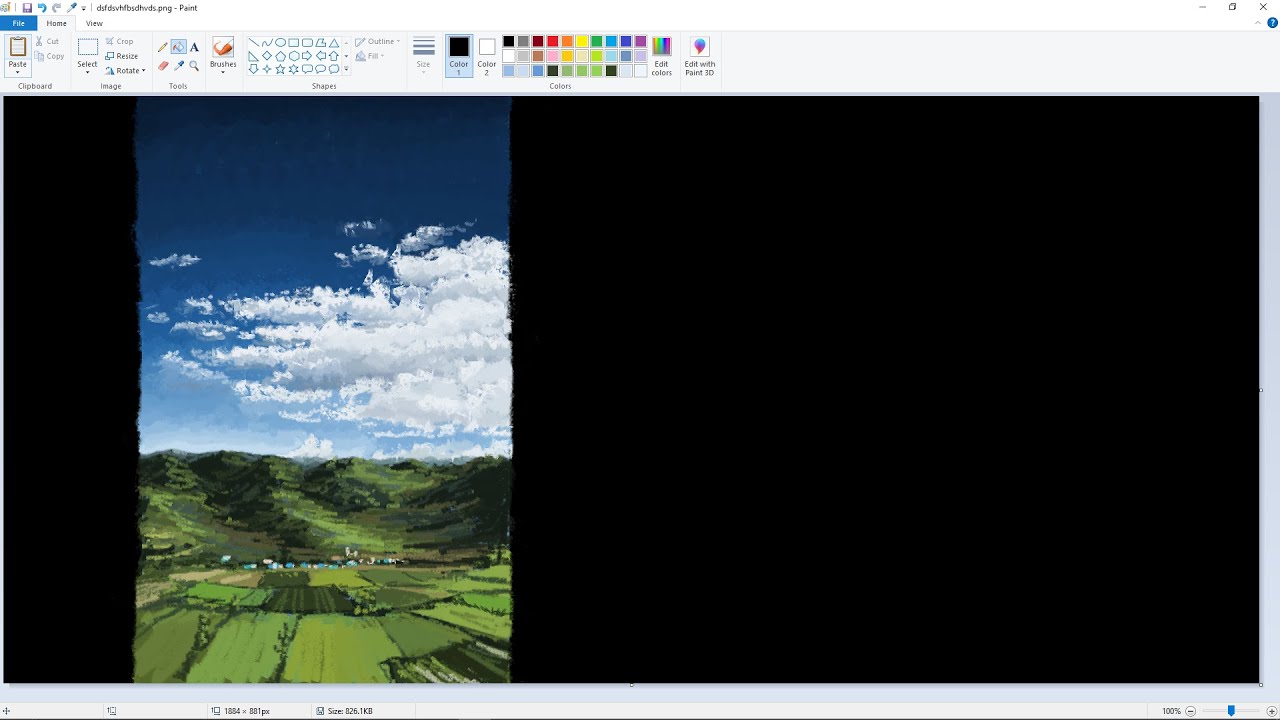The image size is (1280, 720).
Task: Choose the Right arrow shape
Action: pyautogui.click(x=307, y=56)
